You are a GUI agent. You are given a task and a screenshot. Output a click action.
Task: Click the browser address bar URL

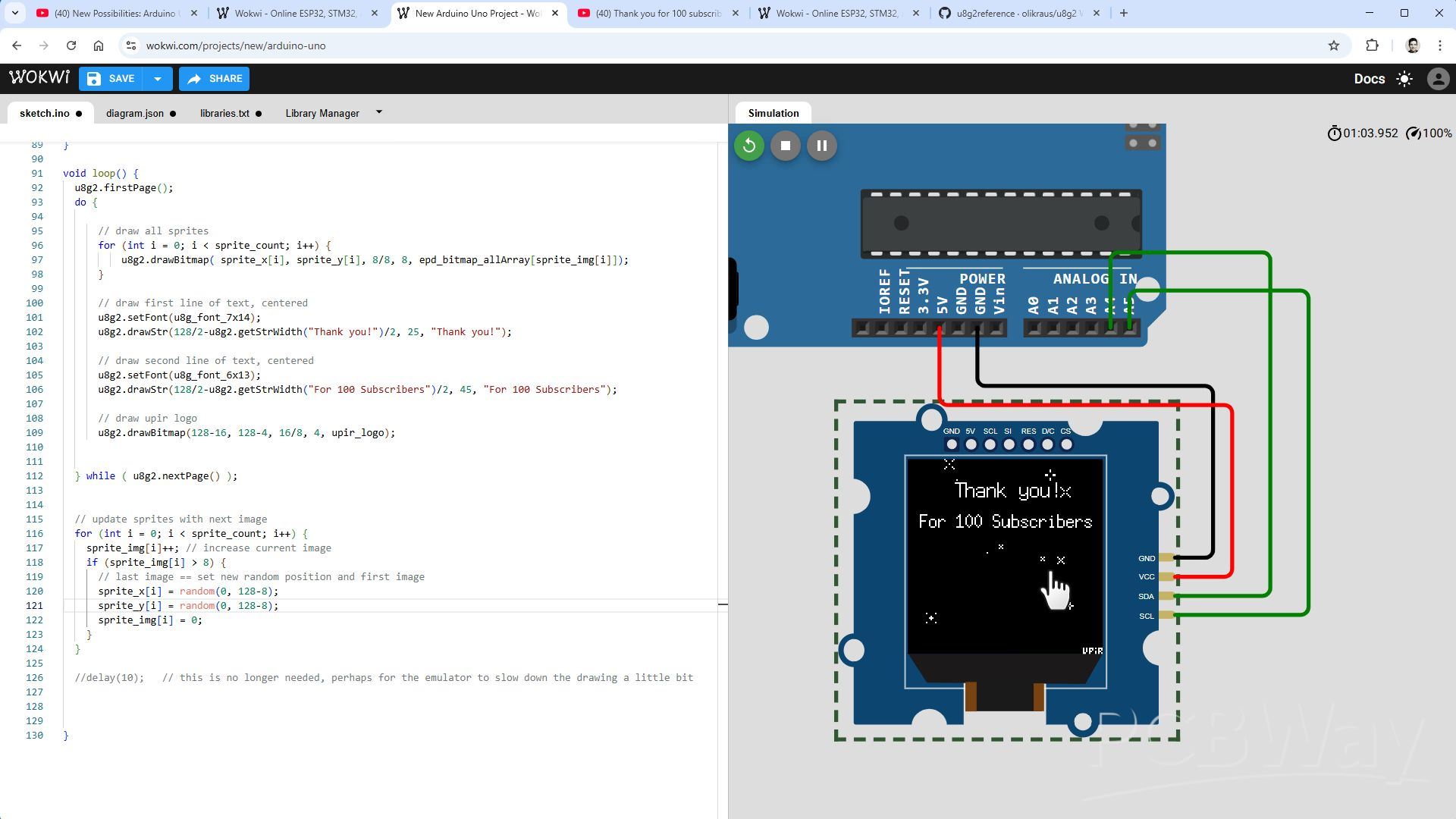[x=236, y=45]
